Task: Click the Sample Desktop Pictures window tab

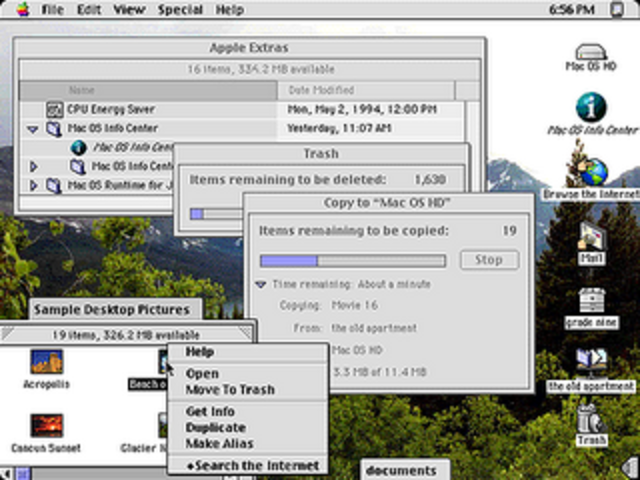Action: pos(116,309)
